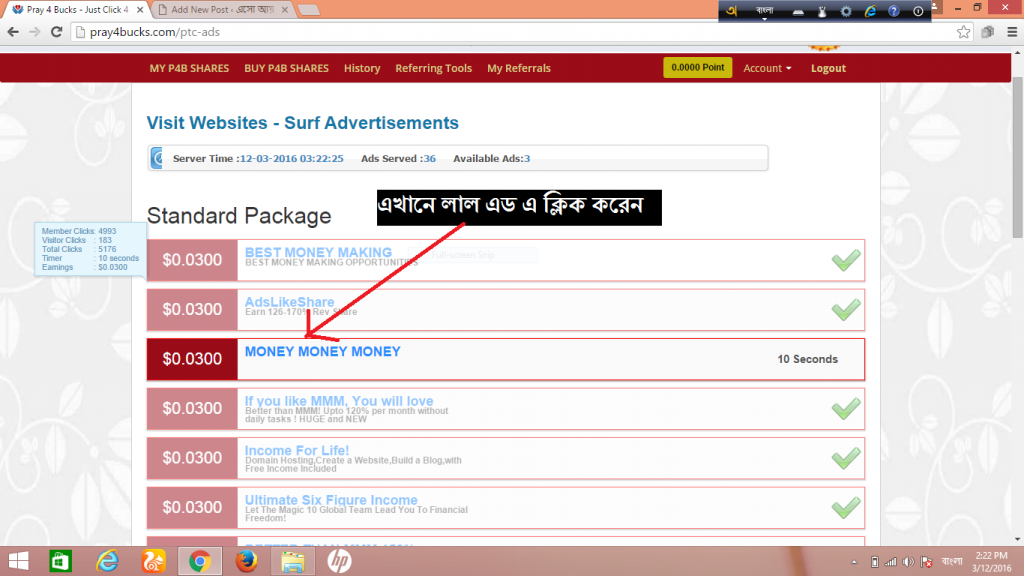
Task: Click the Logout link
Action: [x=828, y=68]
